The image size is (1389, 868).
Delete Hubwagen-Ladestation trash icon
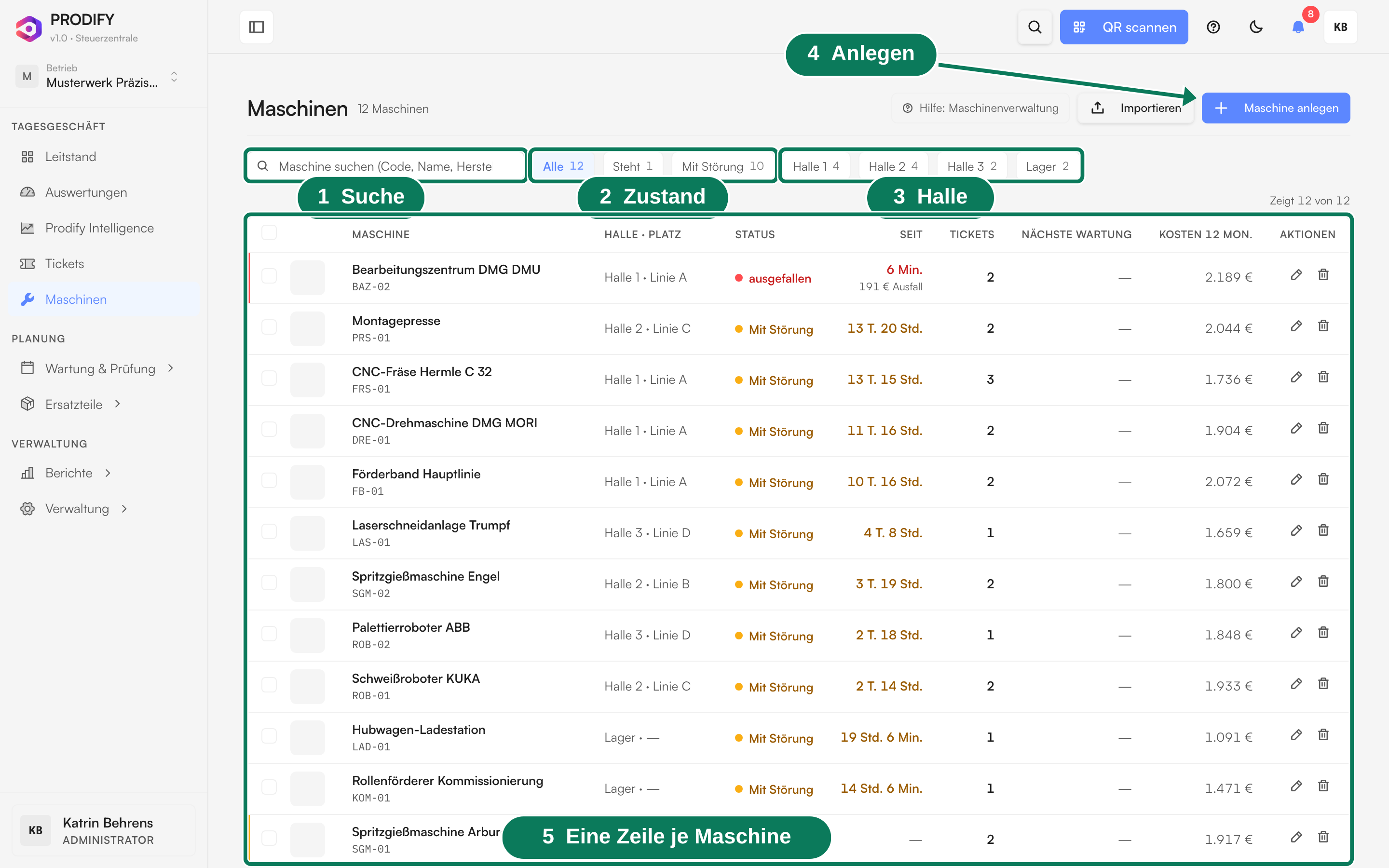[x=1323, y=735]
